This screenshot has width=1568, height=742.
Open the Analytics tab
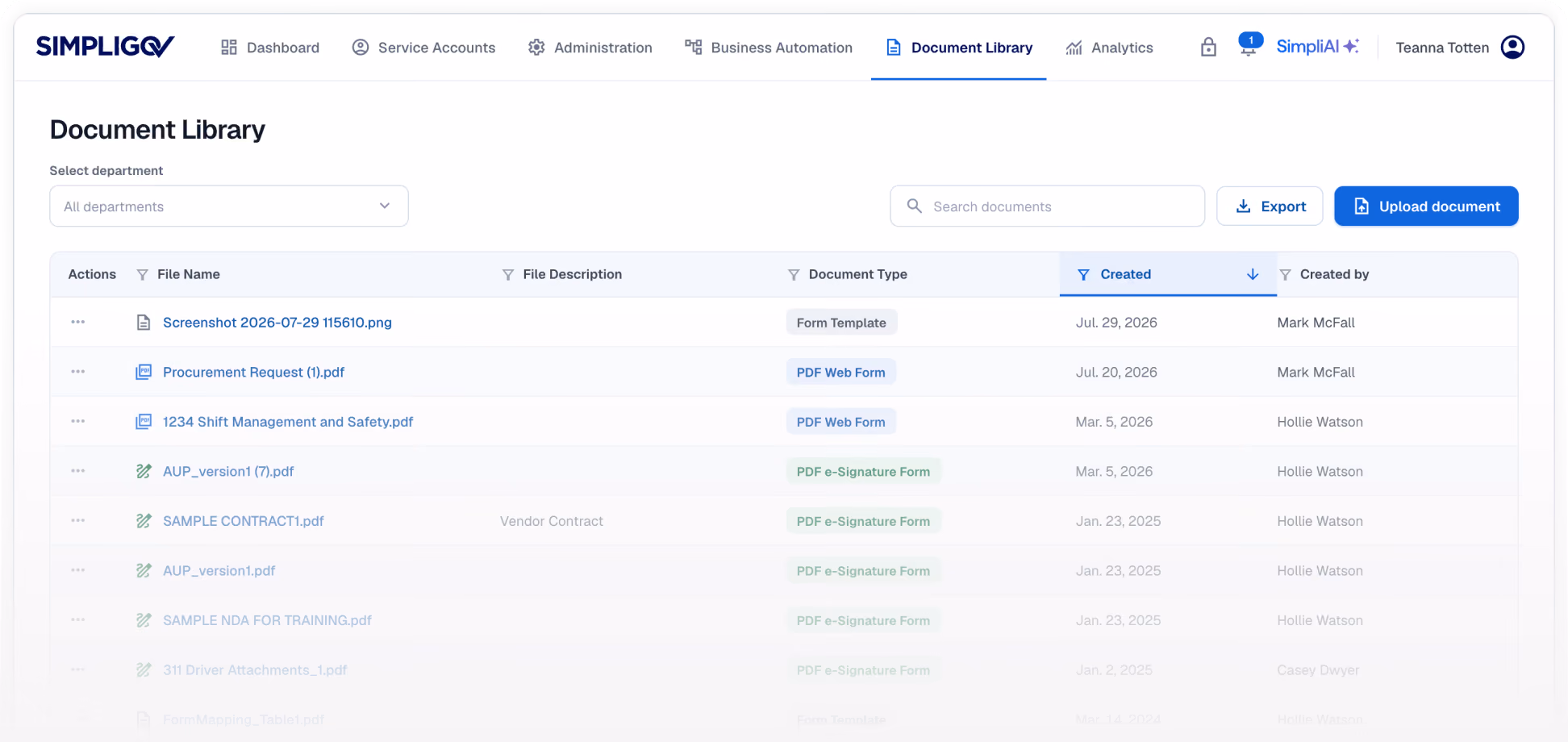pyautogui.click(x=1109, y=48)
